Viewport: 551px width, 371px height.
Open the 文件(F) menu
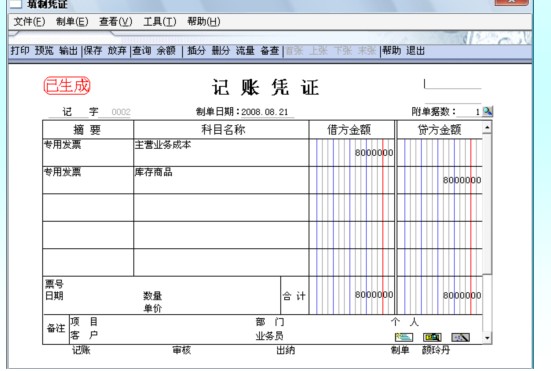coord(29,22)
